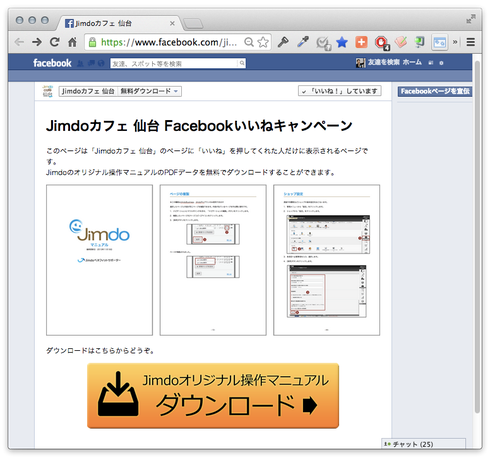490x457 pixels.
Task: Toggle the「いいね！」しています button
Action: 340,91
